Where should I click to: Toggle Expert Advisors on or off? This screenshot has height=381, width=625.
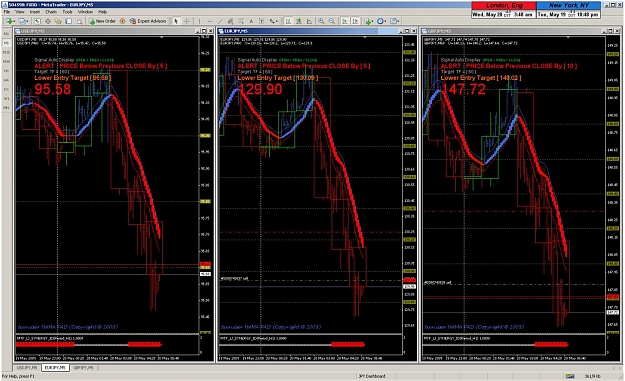[x=148, y=21]
